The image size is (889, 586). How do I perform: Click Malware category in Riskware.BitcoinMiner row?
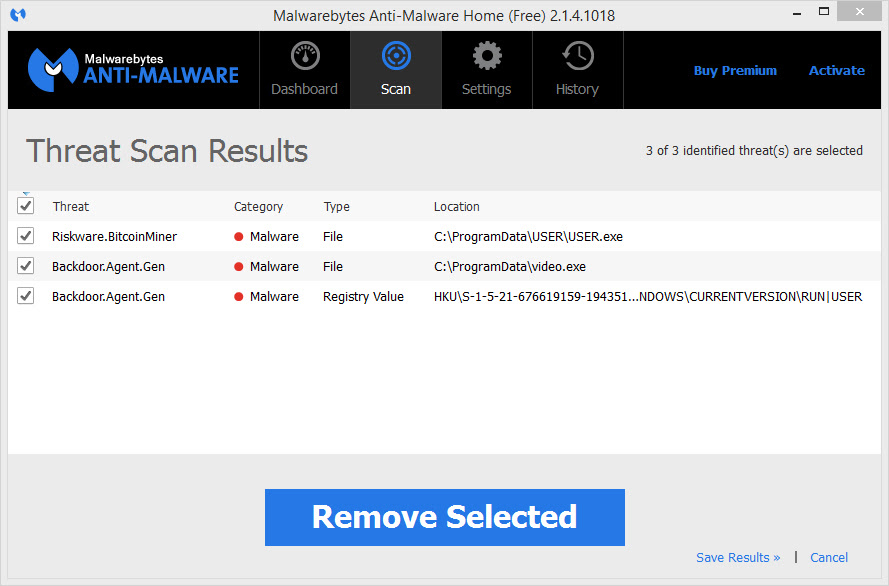pos(274,237)
